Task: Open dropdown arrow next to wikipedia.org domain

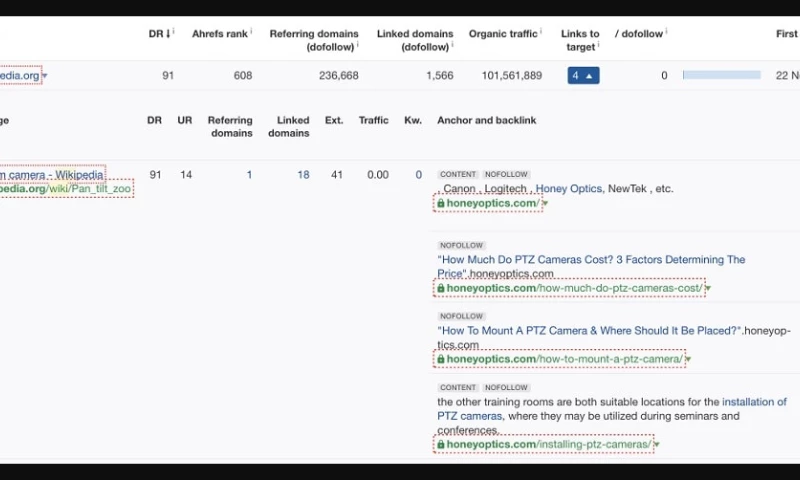Action: tap(45, 76)
